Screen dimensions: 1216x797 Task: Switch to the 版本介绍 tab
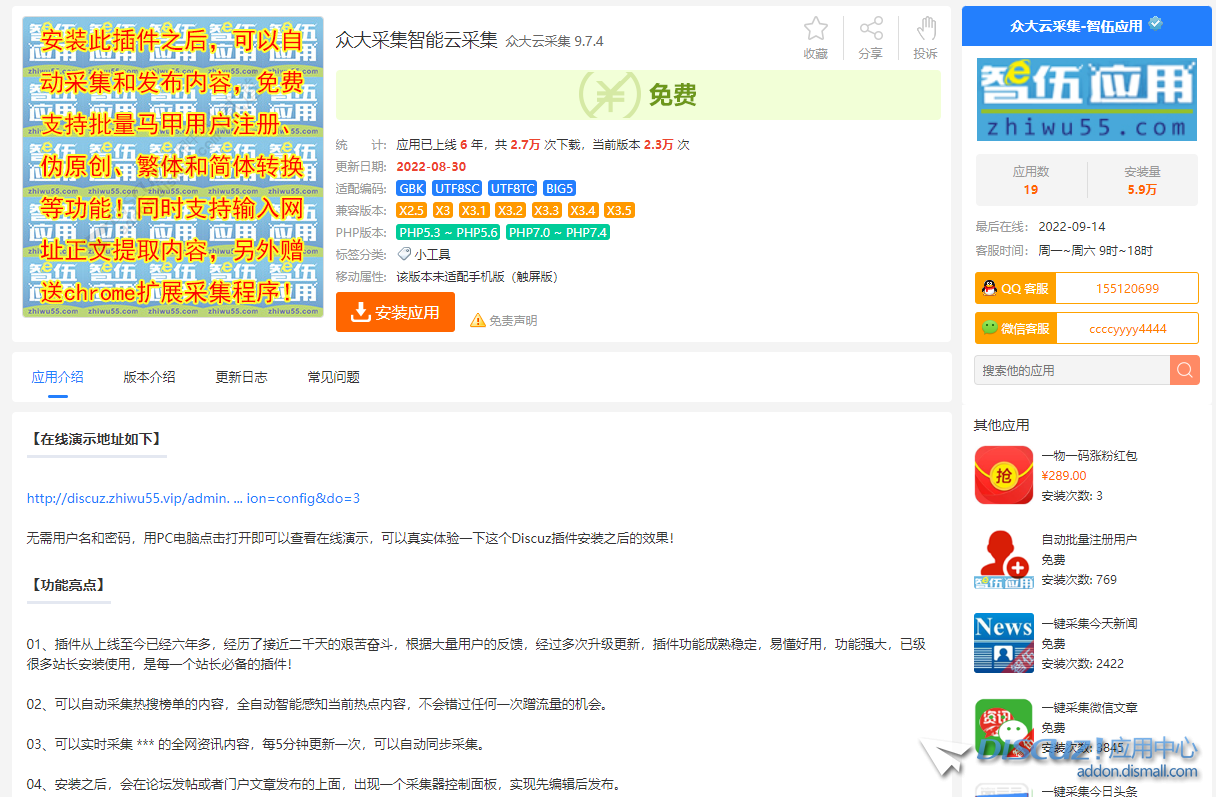pyautogui.click(x=149, y=377)
